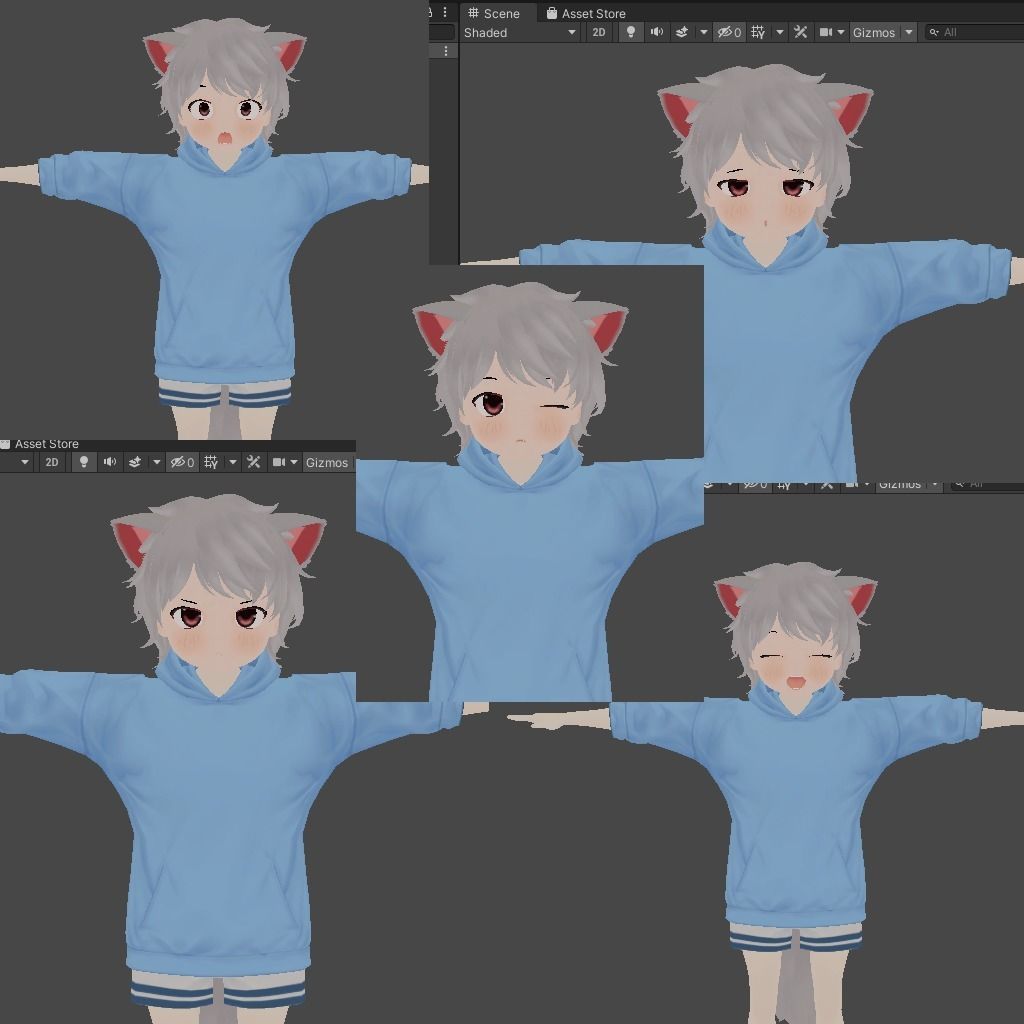Click Gizmos button next to the search field
This screenshot has width=1024, height=1024.
coord(874,32)
